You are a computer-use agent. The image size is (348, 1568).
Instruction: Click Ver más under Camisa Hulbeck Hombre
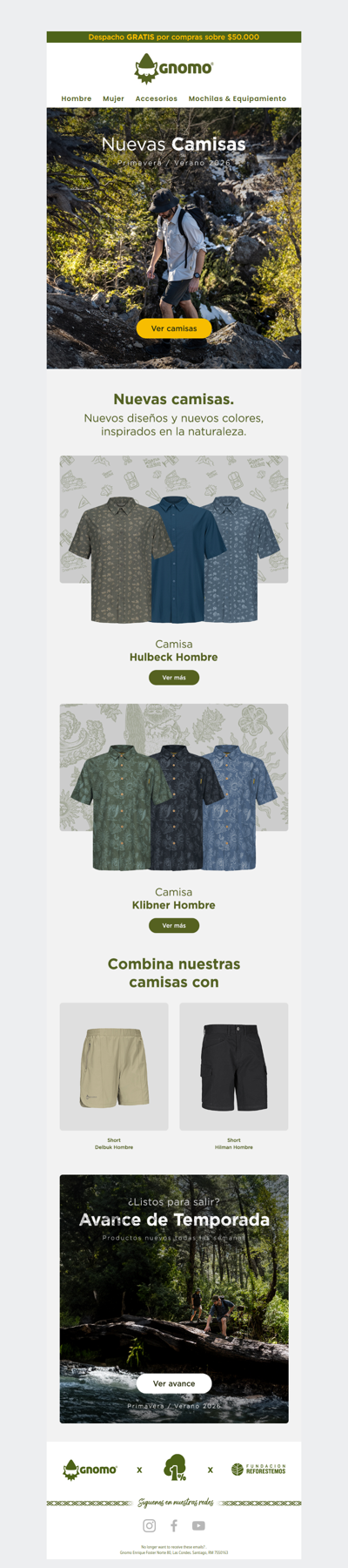[x=174, y=677]
